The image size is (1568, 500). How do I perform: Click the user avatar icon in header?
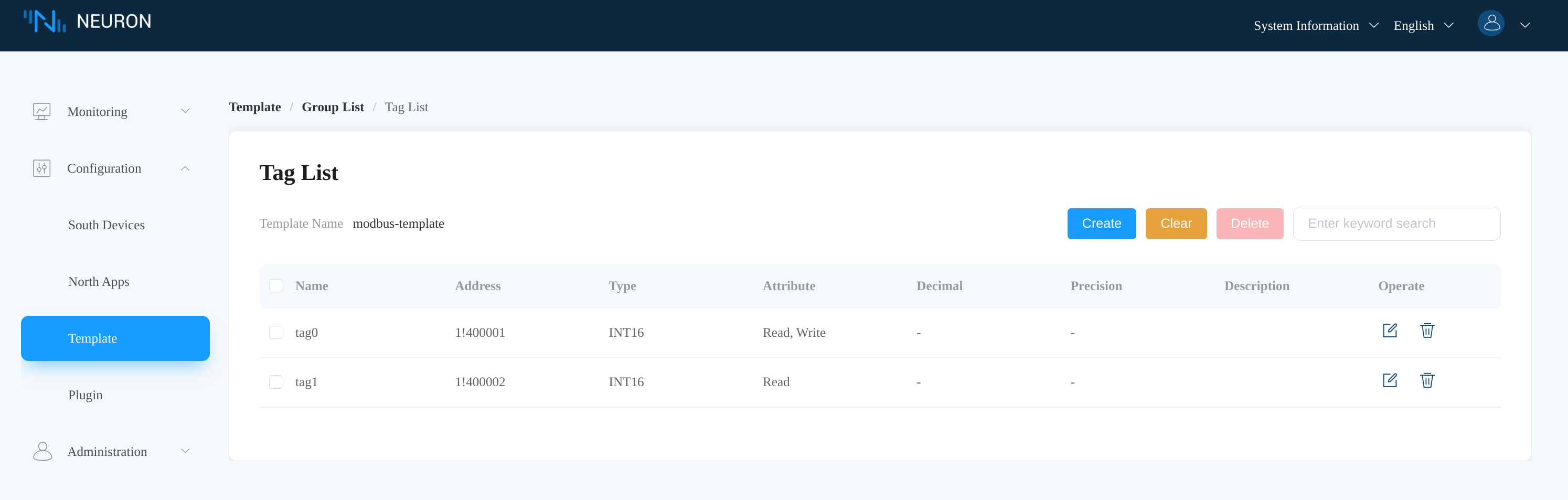click(1491, 24)
